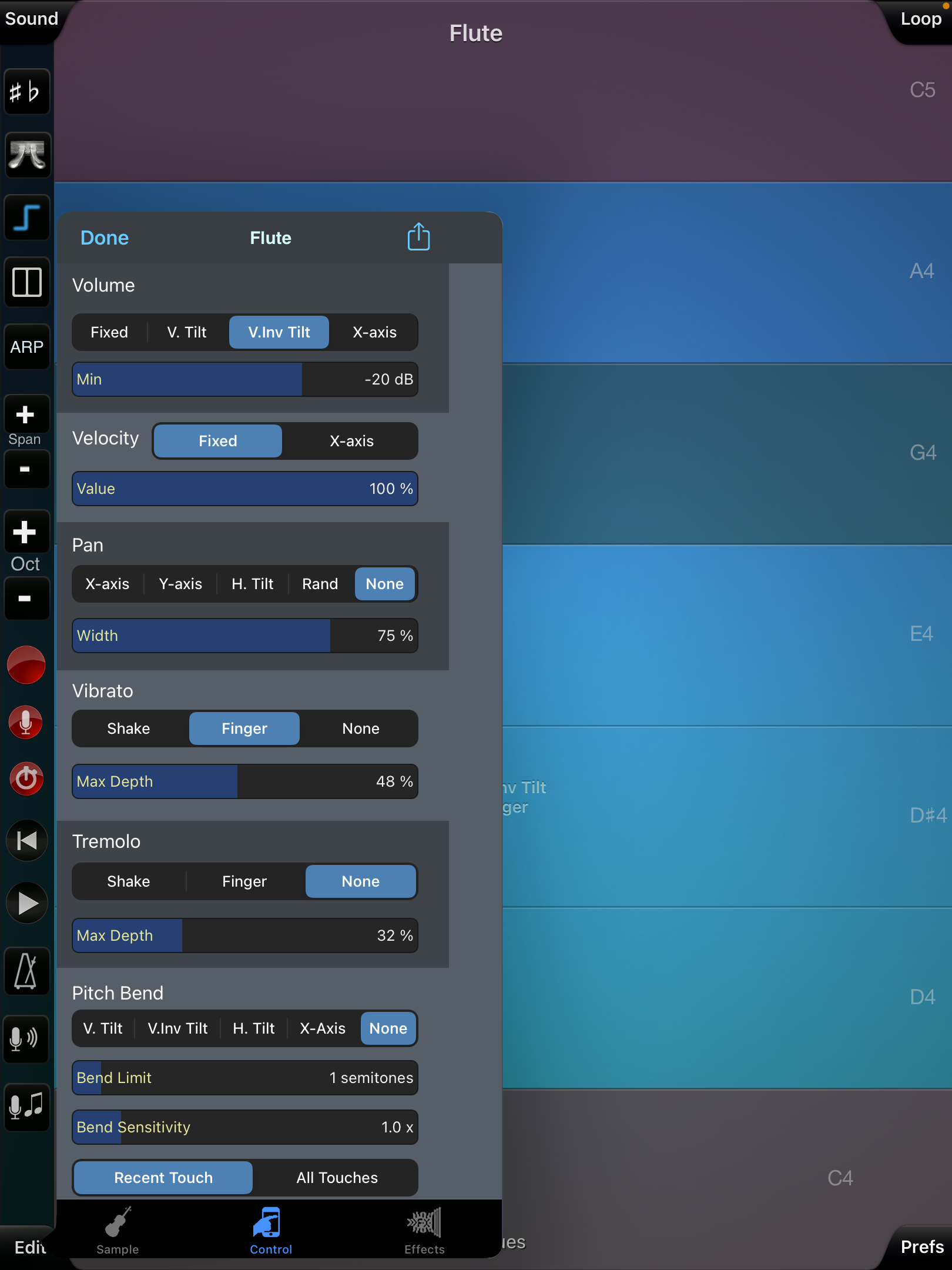Tap the split keyboard layout icon
The image size is (952, 1270).
[x=26, y=282]
